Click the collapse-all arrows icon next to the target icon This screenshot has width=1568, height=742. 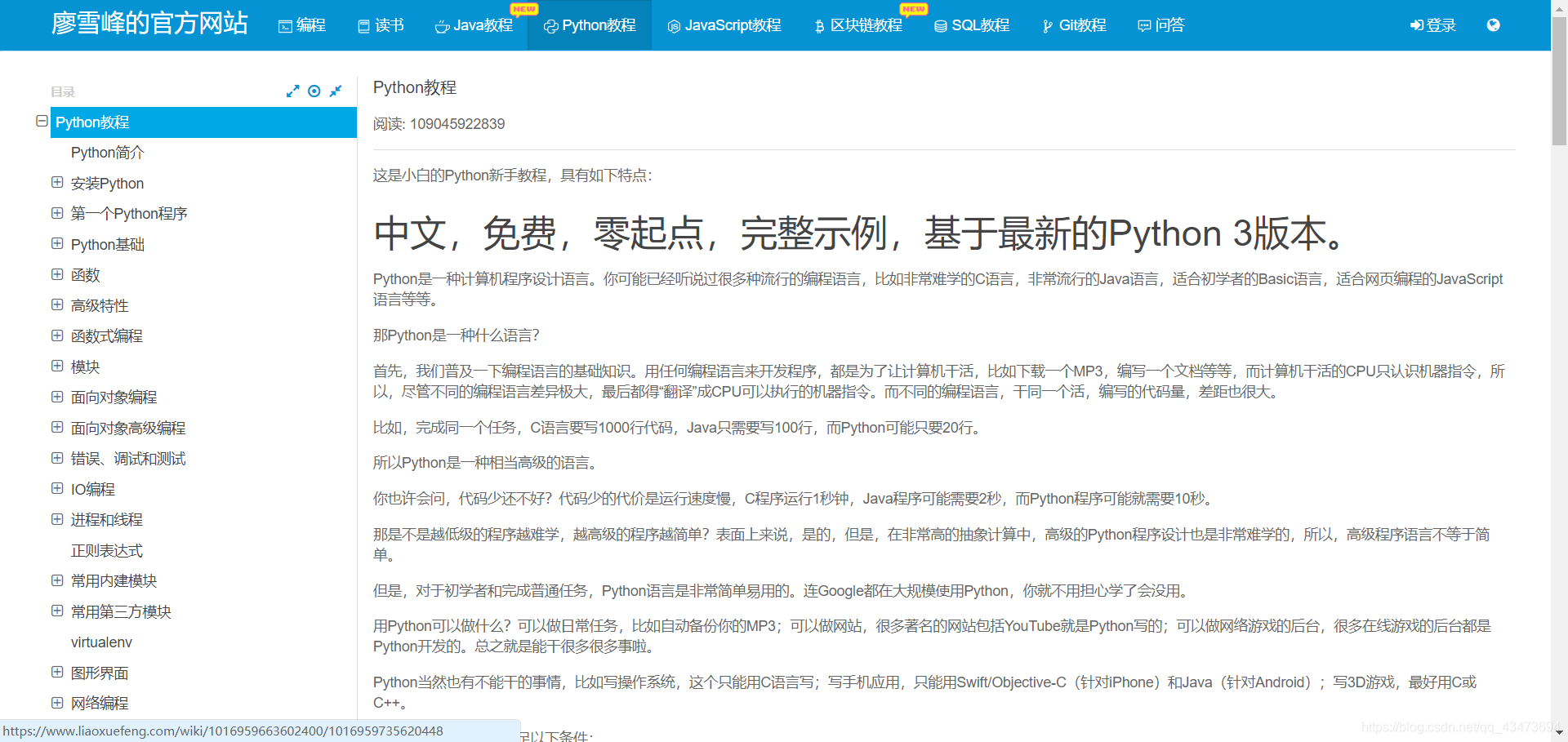point(336,91)
